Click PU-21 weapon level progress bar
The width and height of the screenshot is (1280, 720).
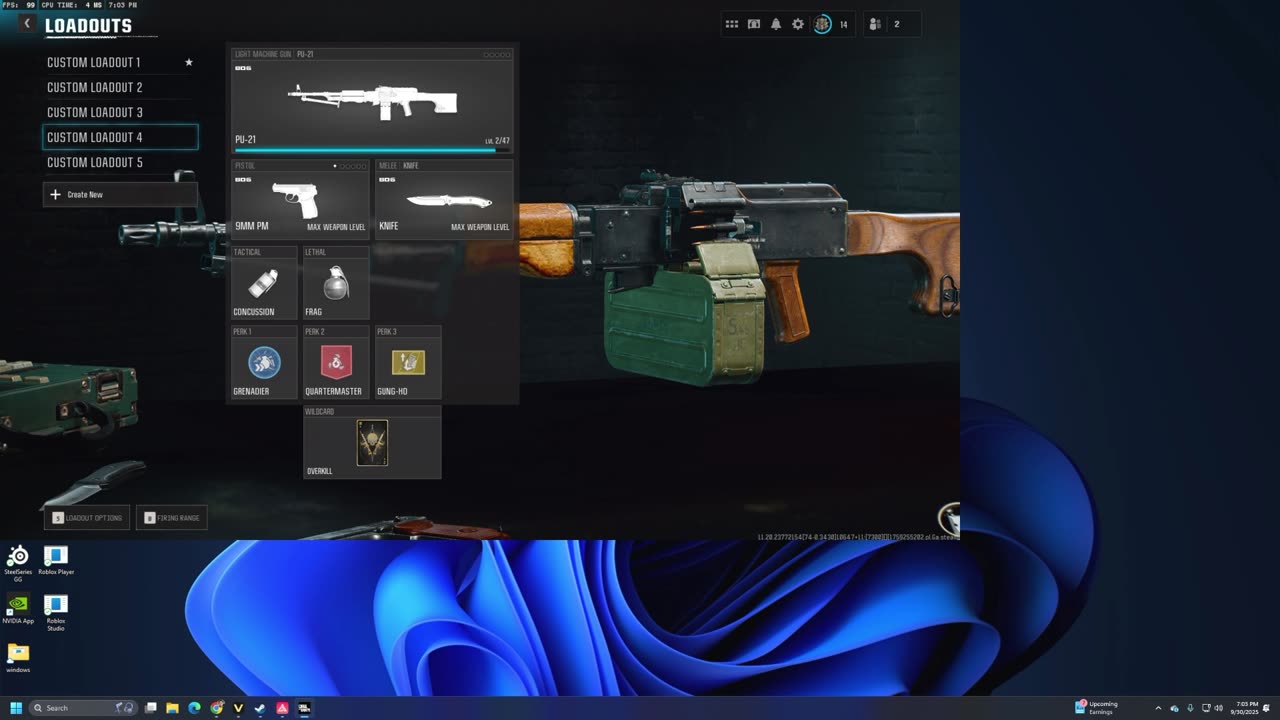click(x=372, y=150)
